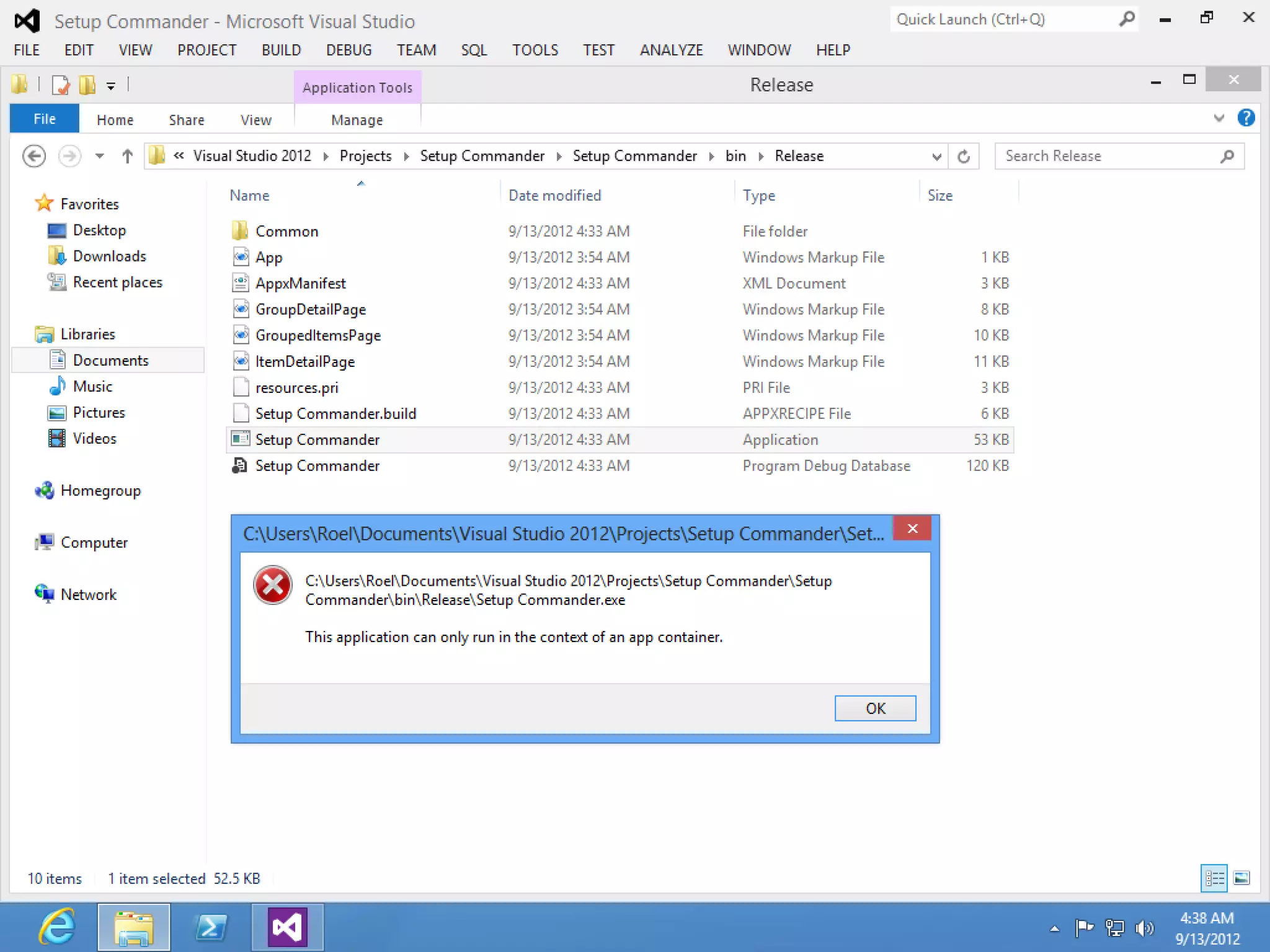Click the Projects breadcrumb segment
The height and width of the screenshot is (952, 1270).
(365, 156)
